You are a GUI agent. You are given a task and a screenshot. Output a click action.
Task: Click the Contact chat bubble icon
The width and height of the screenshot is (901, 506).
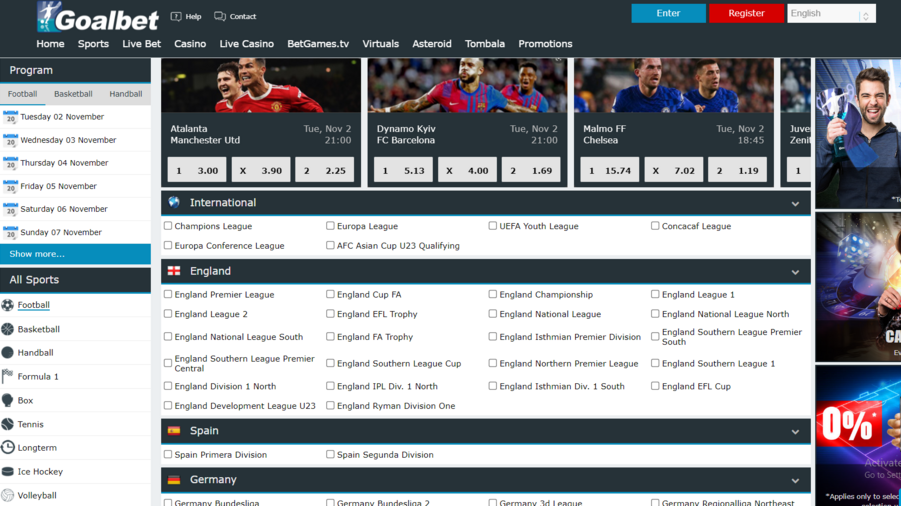pos(220,17)
